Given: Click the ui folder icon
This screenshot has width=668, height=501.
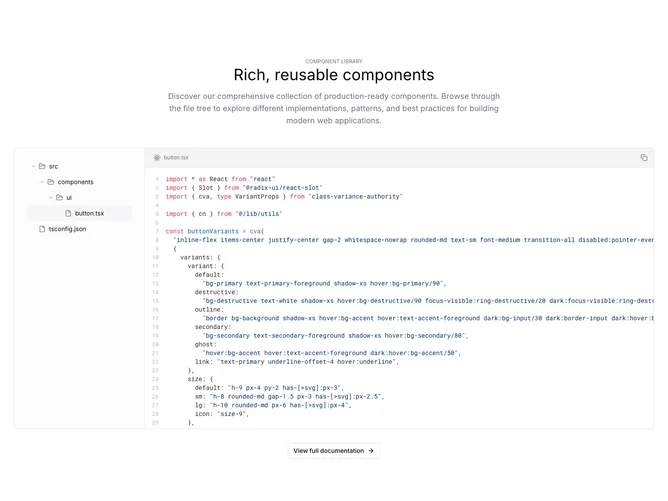Looking at the screenshot, I should [x=59, y=198].
